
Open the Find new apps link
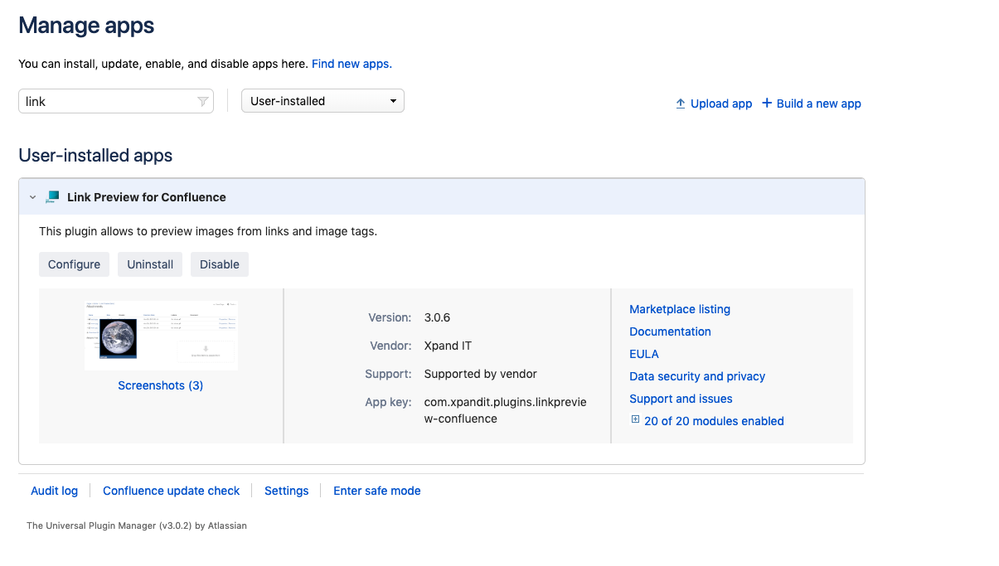tap(351, 64)
